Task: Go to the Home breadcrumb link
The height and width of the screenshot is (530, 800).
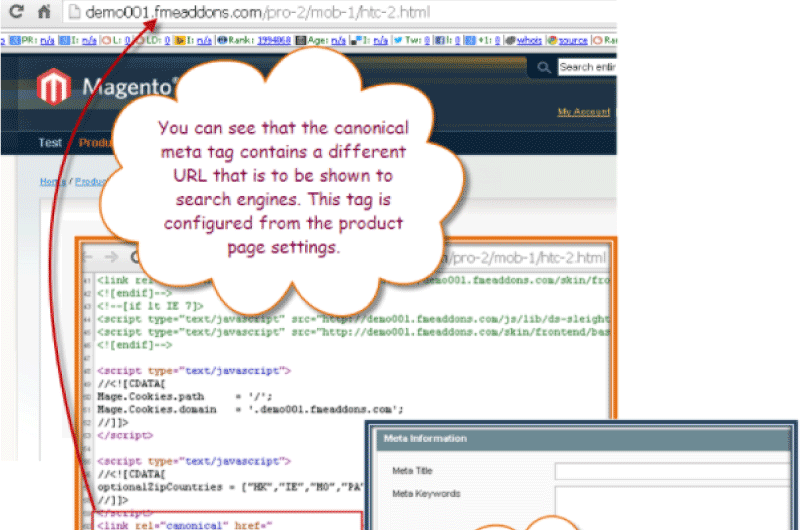Action: [x=53, y=182]
